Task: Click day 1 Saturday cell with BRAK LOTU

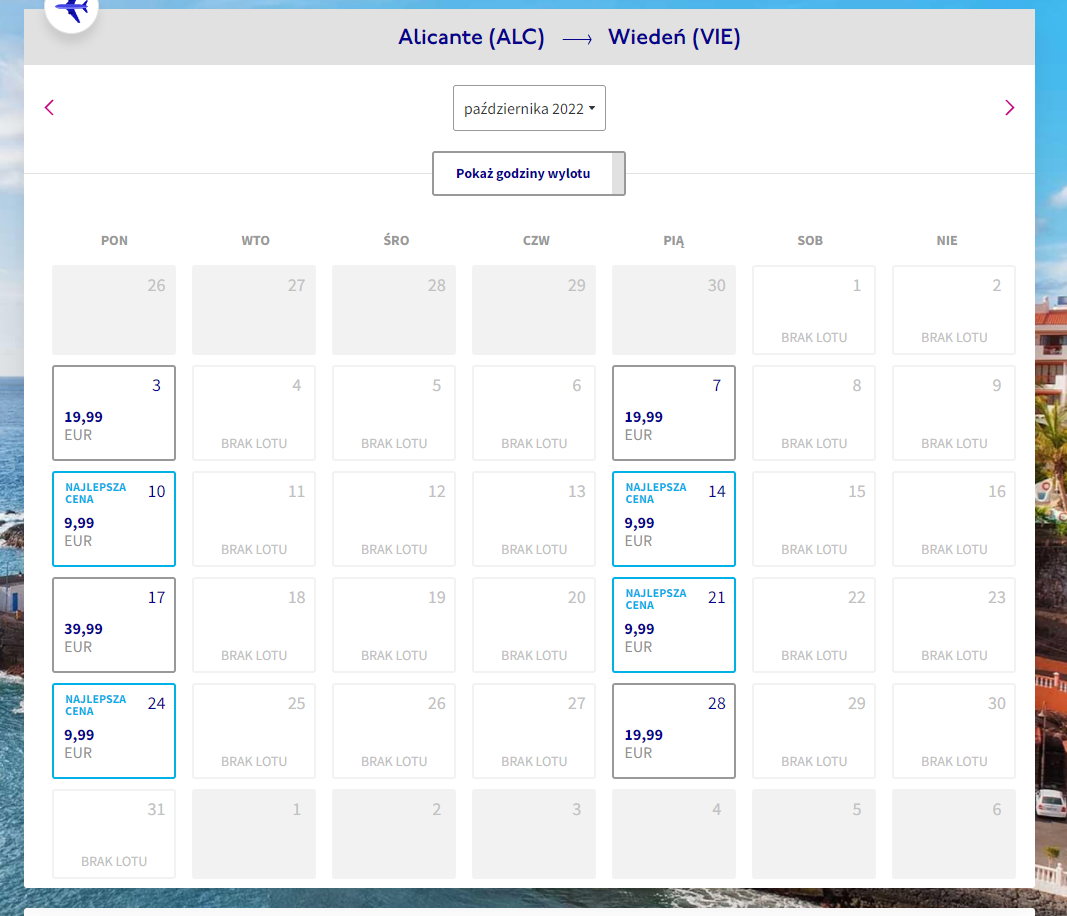Action: 814,310
